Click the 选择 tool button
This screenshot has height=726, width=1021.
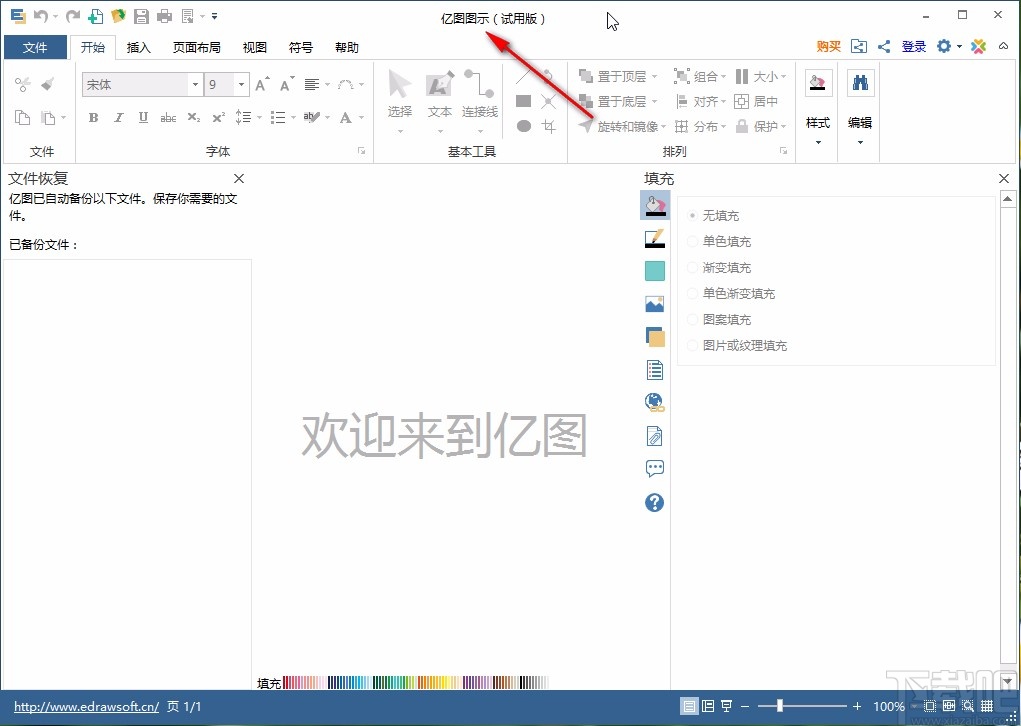point(400,101)
